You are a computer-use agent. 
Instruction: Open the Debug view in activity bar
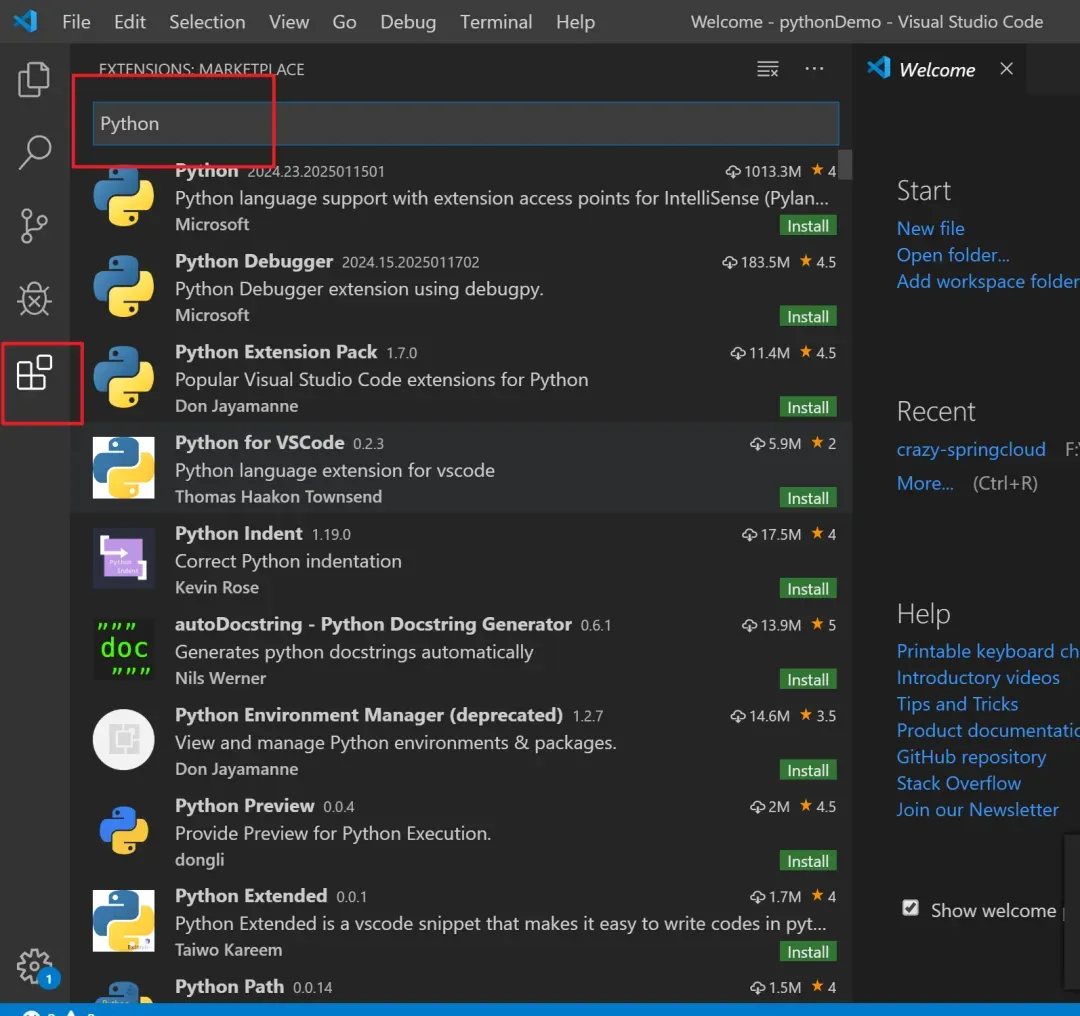pyautogui.click(x=34, y=299)
